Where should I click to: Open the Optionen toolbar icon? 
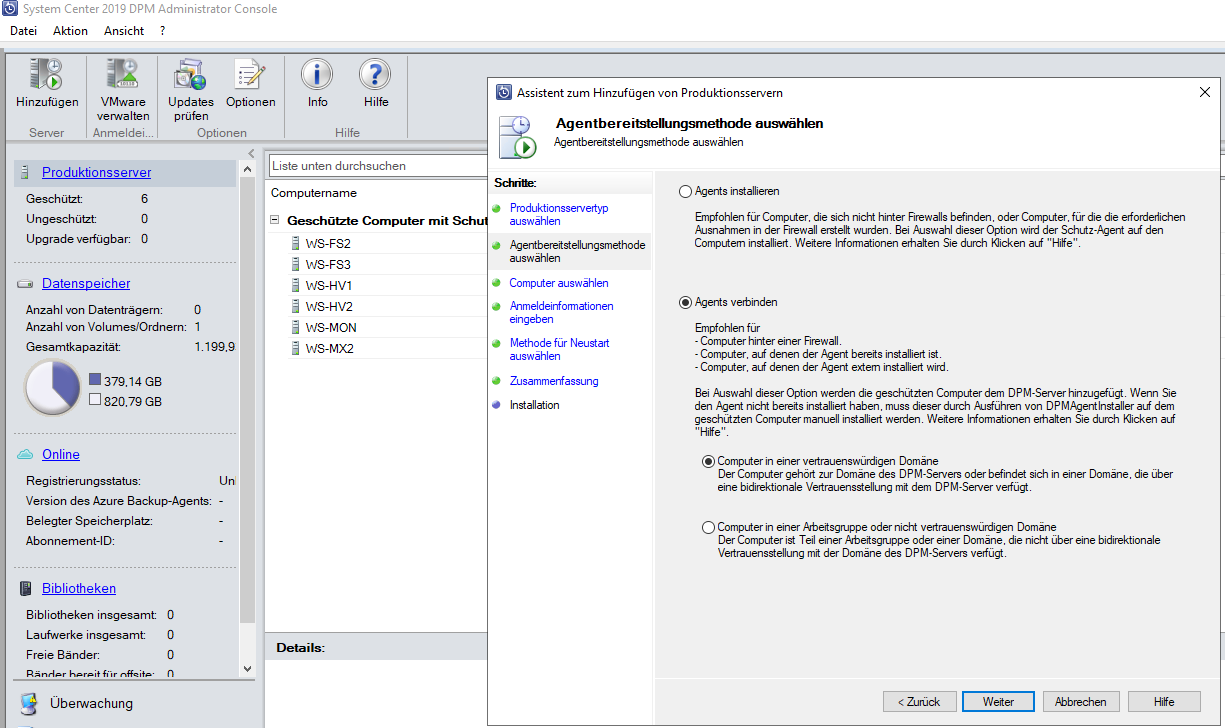(x=250, y=75)
